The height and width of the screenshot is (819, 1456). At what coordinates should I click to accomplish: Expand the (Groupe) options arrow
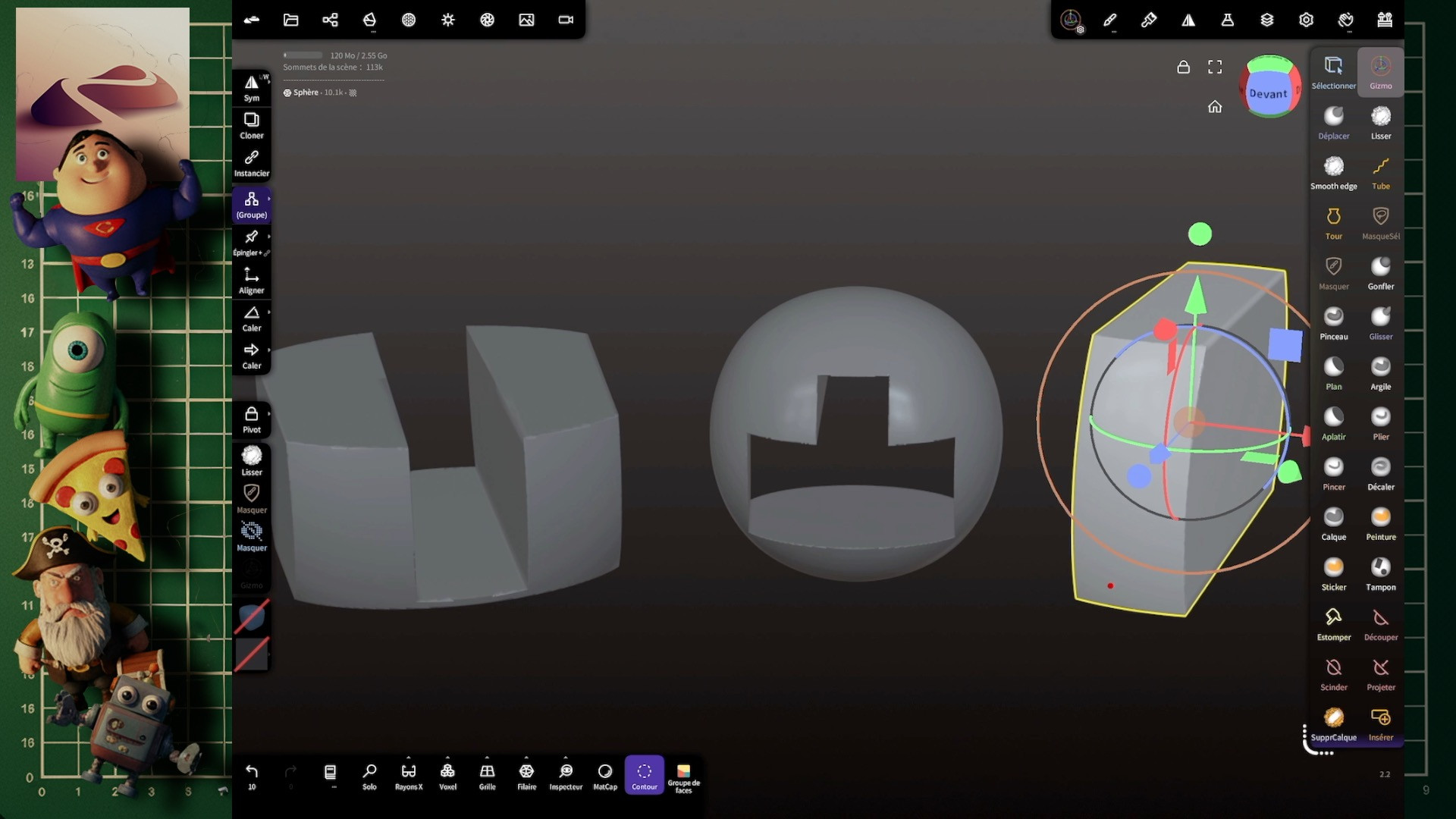[269, 199]
